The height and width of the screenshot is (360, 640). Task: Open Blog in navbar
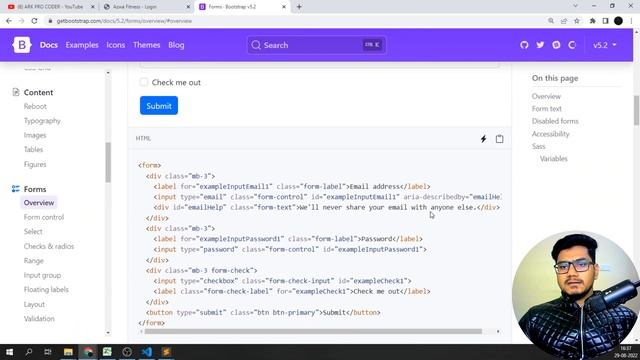click(x=176, y=45)
